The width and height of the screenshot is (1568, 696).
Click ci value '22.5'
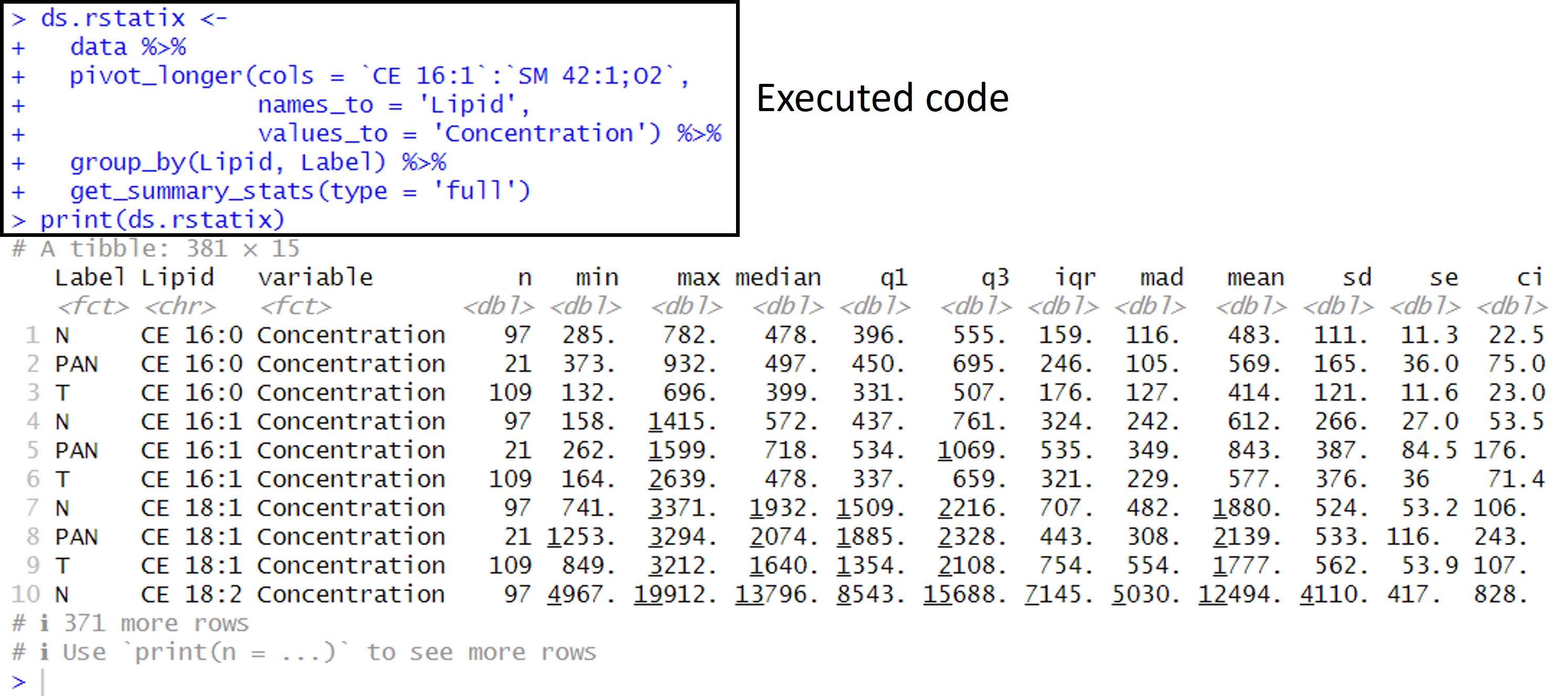tap(1516, 334)
